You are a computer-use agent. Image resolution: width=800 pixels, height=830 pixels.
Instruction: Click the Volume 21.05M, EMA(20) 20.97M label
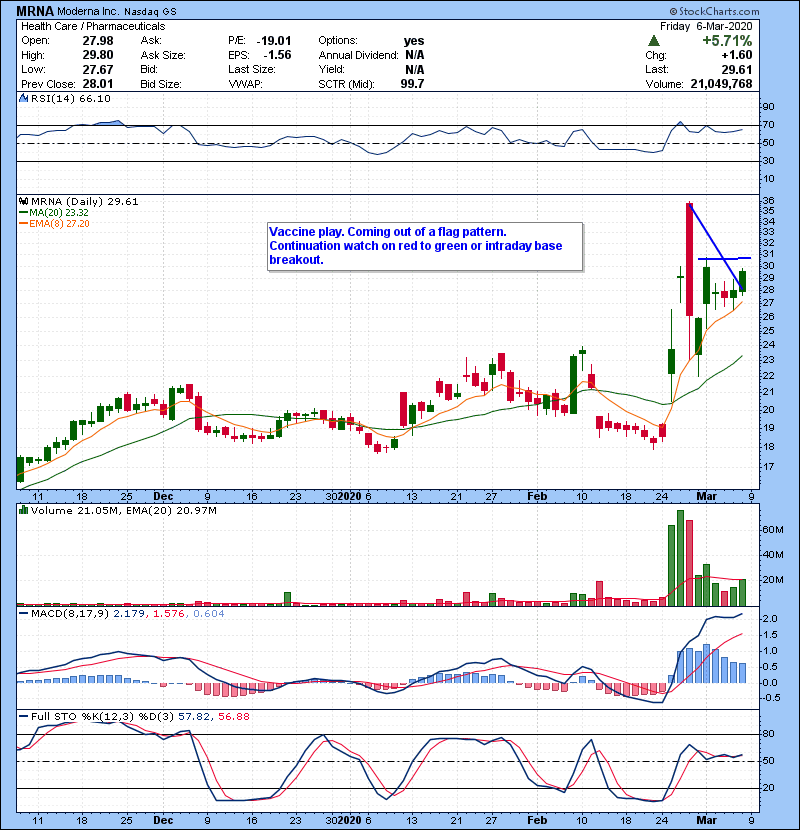point(124,511)
